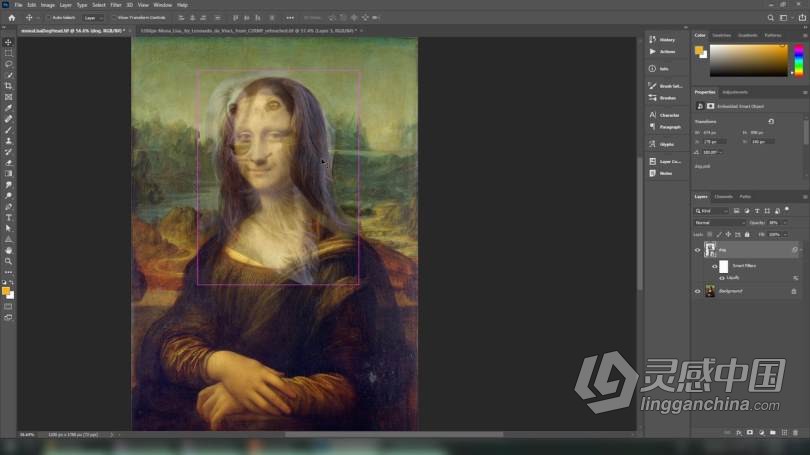Click inside the color picker field
810x455 pixels.
pyautogui.click(x=748, y=60)
